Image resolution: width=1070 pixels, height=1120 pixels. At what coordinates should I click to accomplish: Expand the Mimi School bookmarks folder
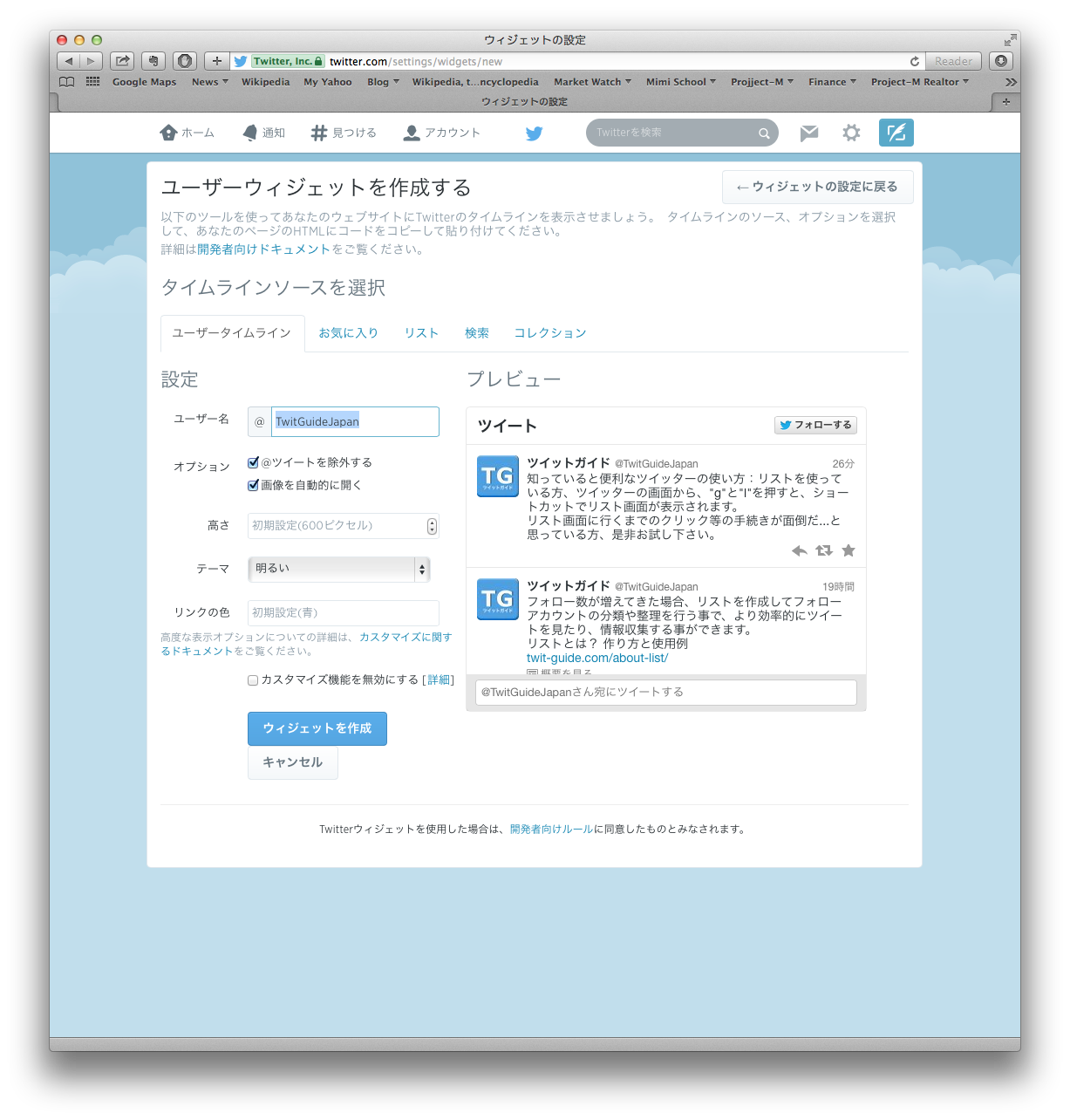pyautogui.click(x=681, y=82)
